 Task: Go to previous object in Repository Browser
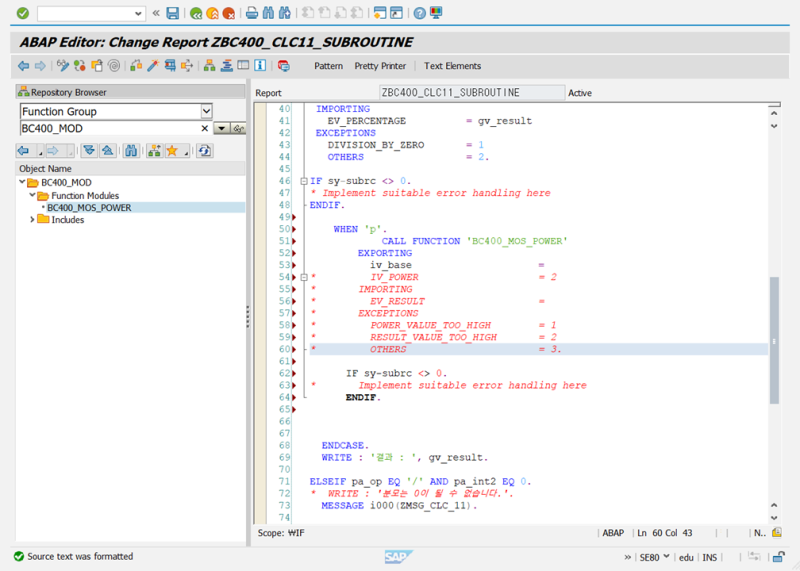coord(23,151)
